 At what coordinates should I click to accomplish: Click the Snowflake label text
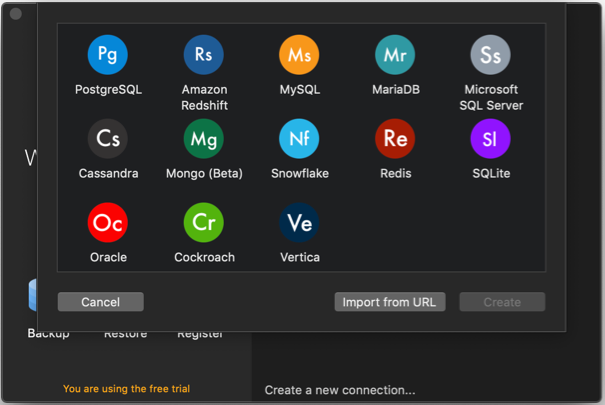point(300,174)
